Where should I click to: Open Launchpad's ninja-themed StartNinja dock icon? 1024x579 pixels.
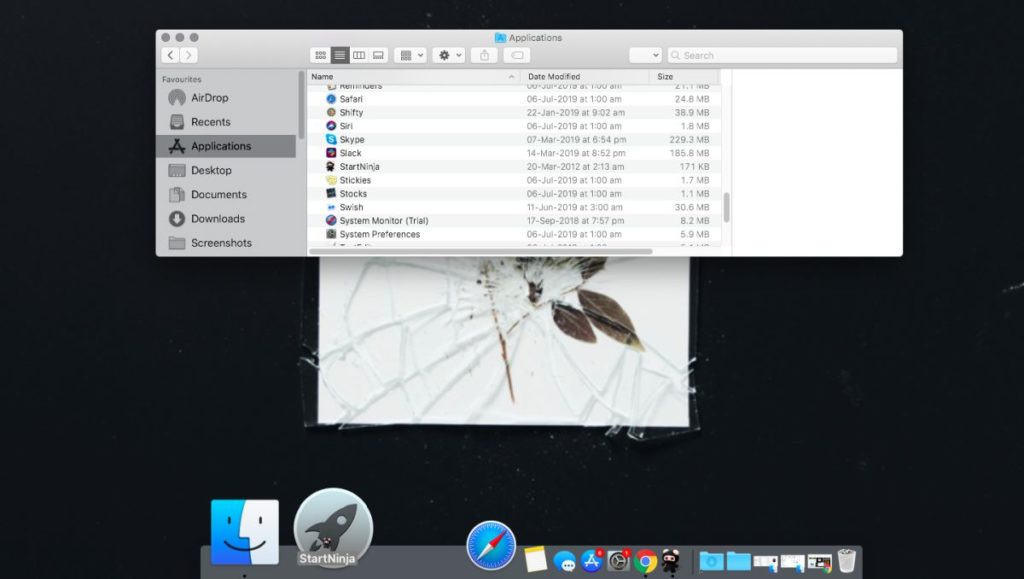click(x=333, y=527)
